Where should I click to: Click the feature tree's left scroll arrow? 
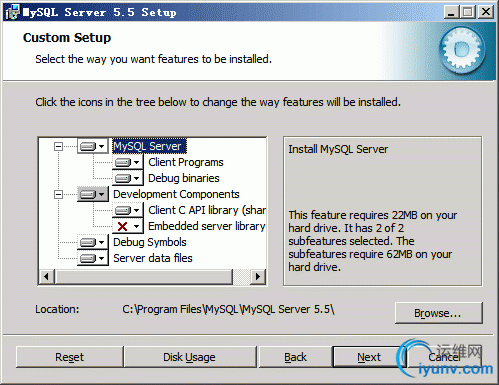(46, 277)
